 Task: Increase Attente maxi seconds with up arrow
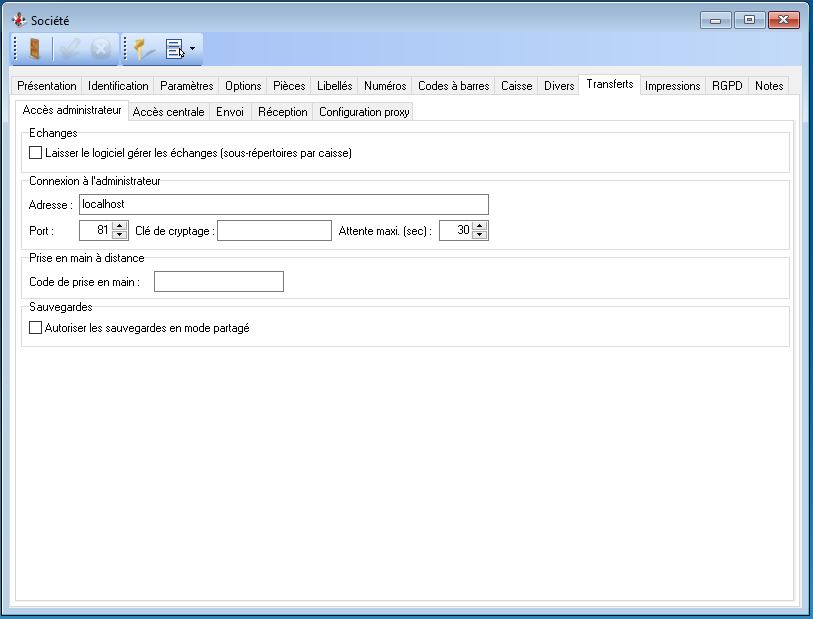point(480,226)
